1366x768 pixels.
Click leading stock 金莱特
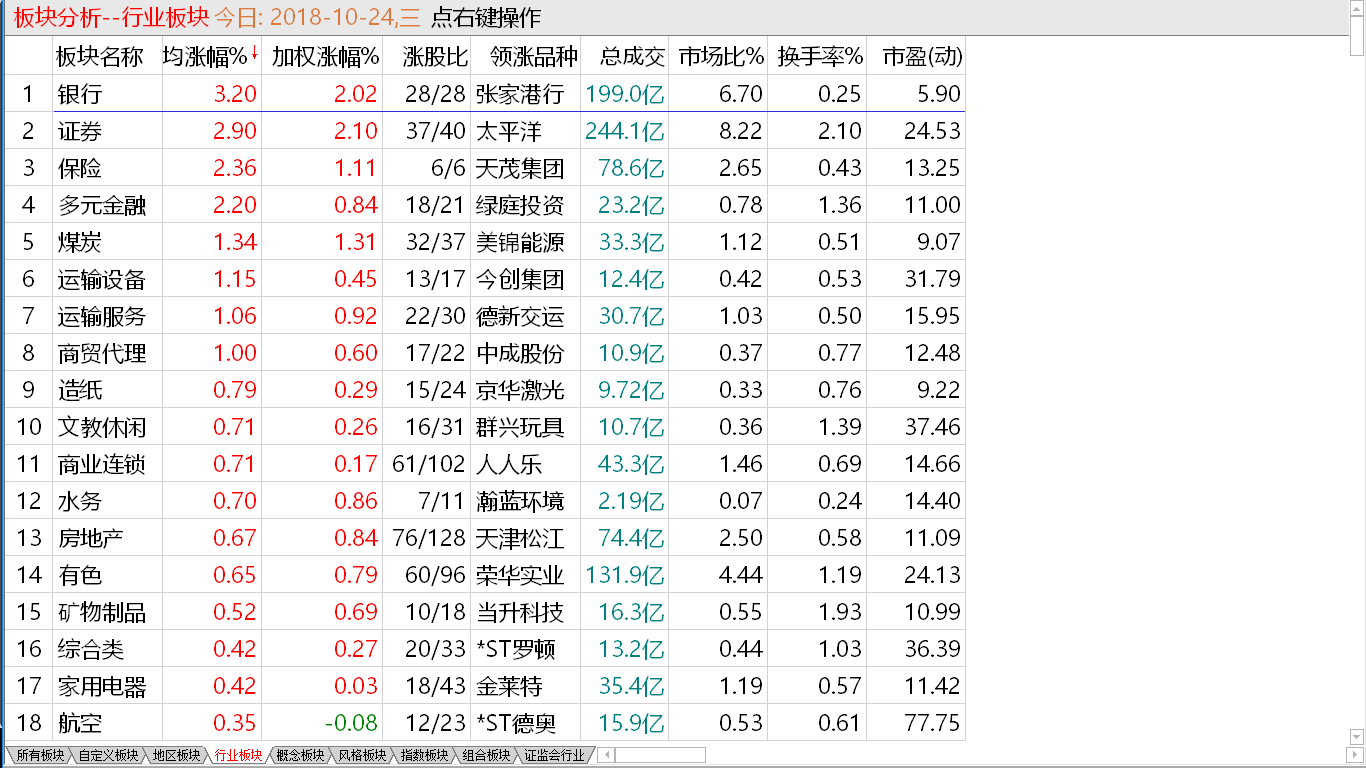[509, 686]
